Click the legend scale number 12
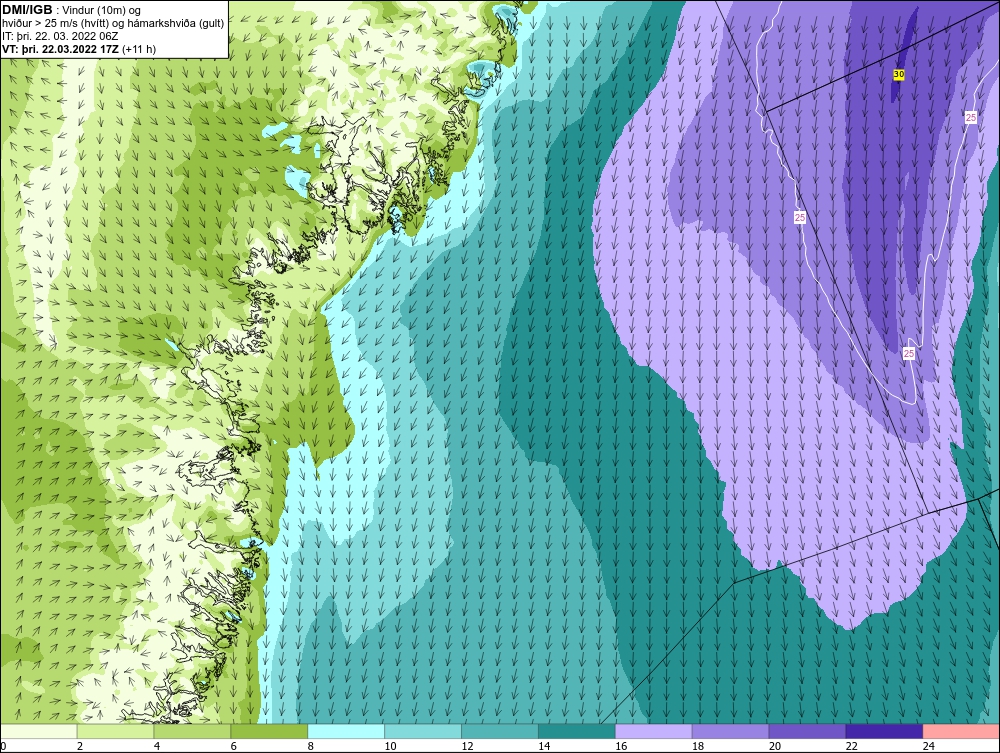The height and width of the screenshot is (753, 1000). point(467,746)
